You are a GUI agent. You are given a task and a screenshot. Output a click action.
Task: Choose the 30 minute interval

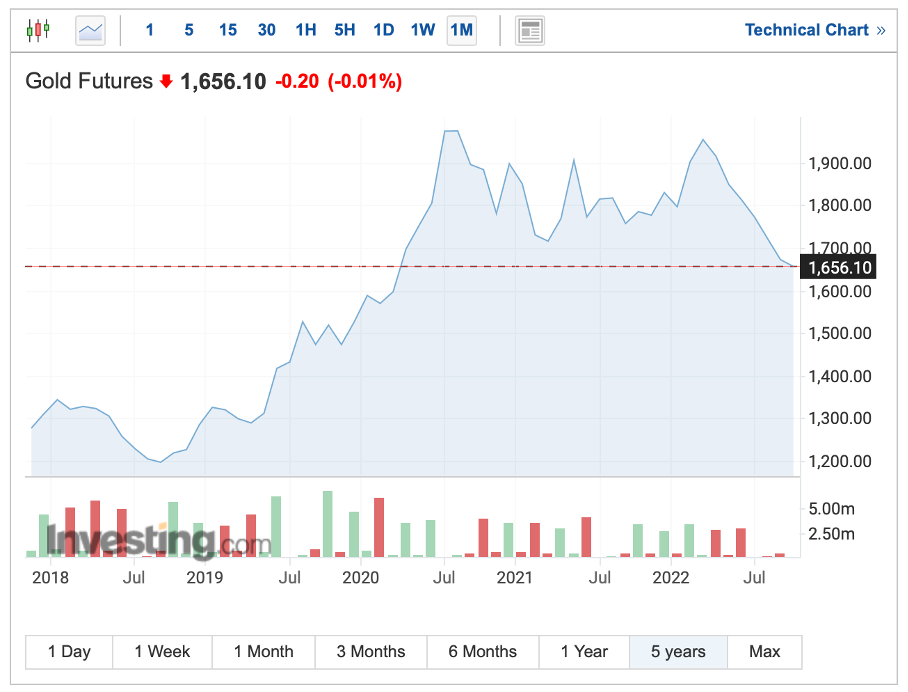point(266,30)
